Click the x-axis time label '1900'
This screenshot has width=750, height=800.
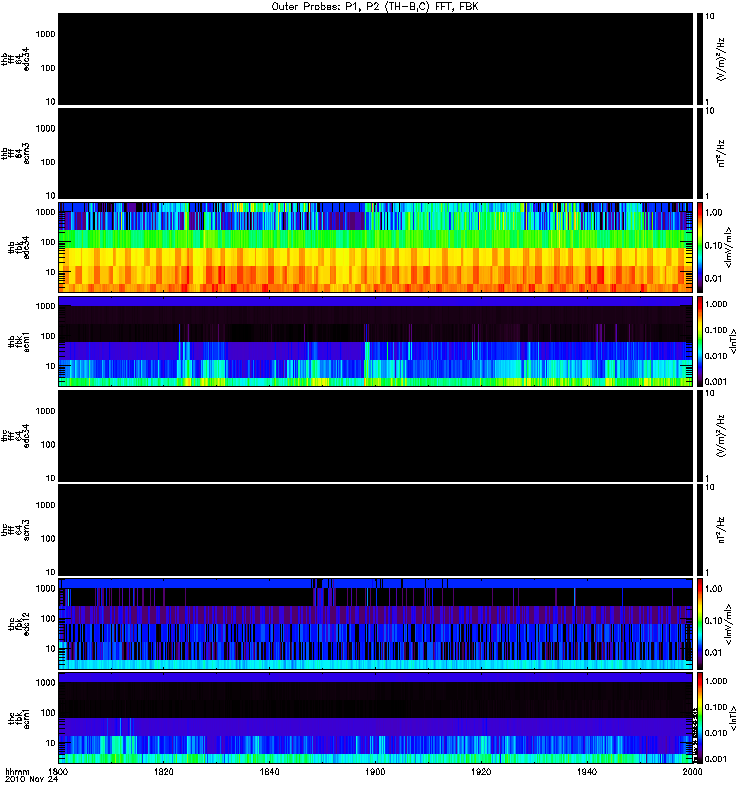(375, 771)
